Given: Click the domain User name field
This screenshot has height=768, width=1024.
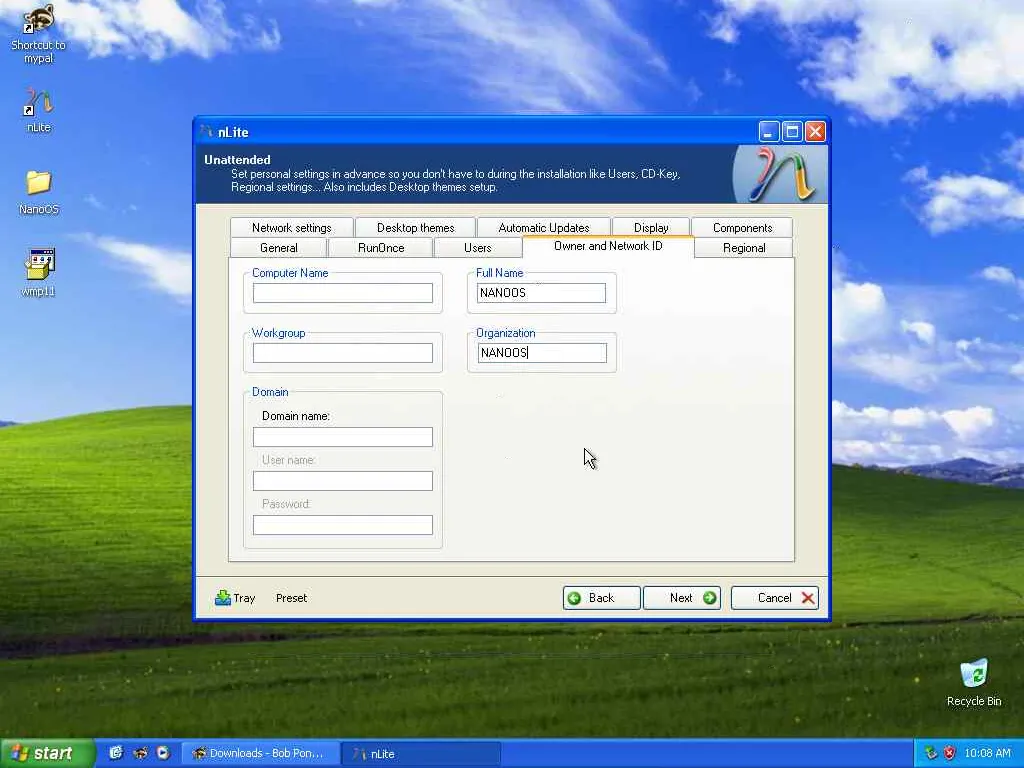Looking at the screenshot, I should click(343, 481).
